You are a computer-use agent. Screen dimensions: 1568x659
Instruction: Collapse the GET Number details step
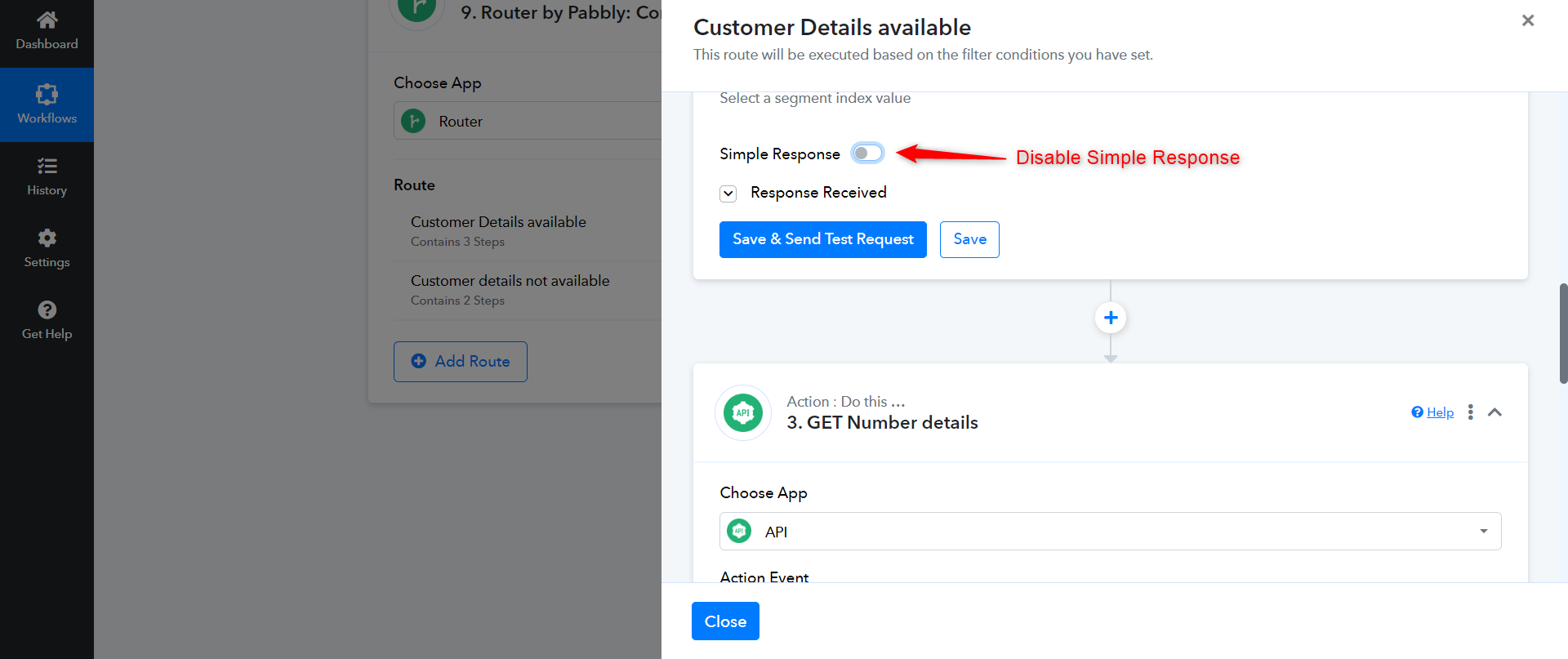[1494, 412]
